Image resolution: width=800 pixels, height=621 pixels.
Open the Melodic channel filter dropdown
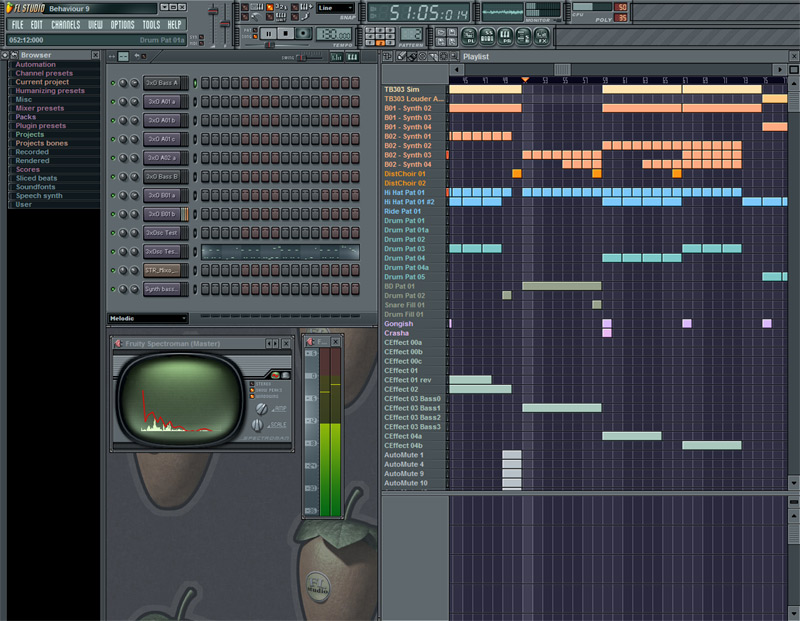click(148, 318)
